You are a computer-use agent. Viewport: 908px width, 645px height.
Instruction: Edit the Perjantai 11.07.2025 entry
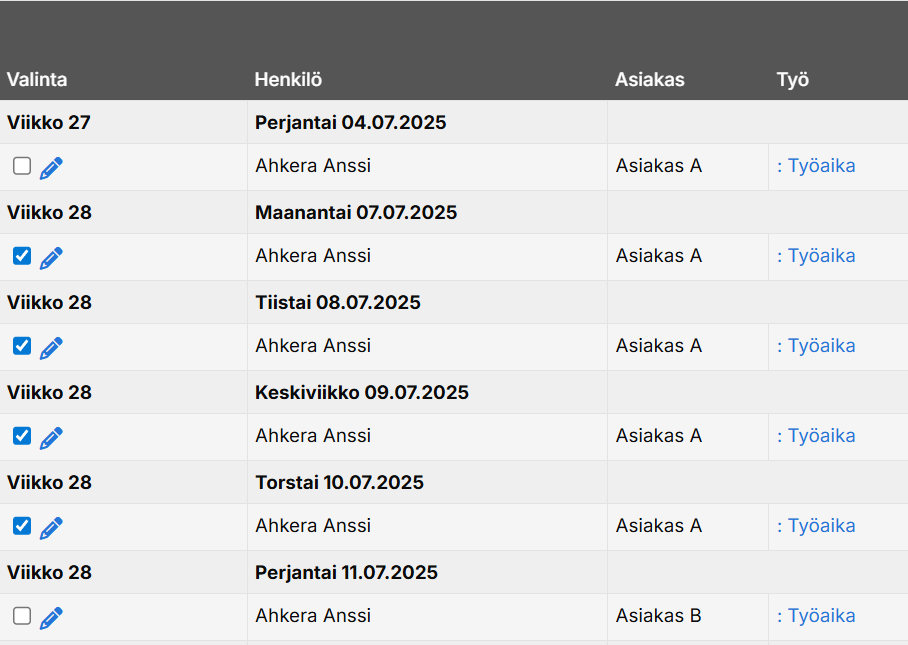click(51, 618)
